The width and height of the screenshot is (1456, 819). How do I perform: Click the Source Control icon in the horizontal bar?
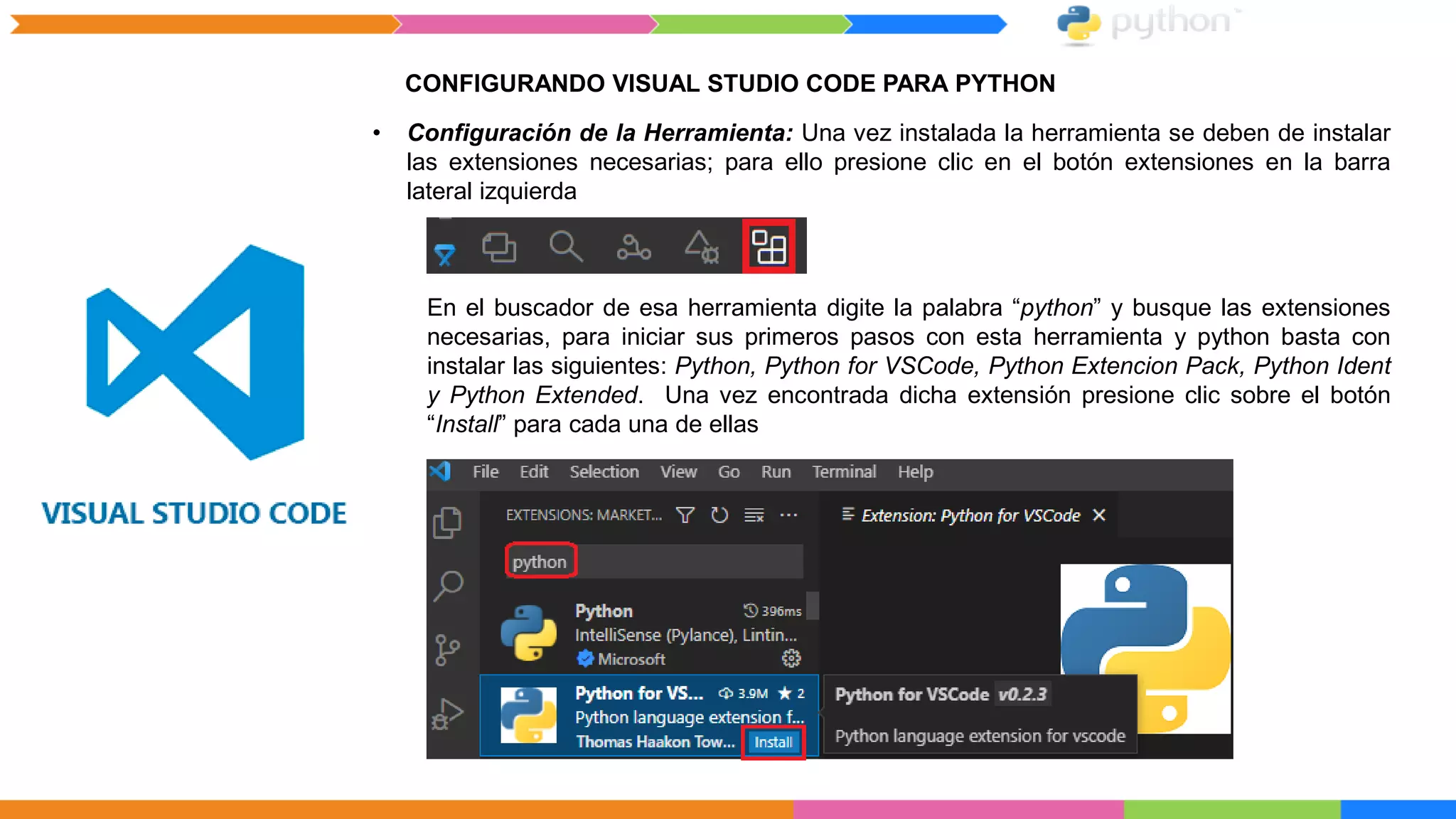633,247
